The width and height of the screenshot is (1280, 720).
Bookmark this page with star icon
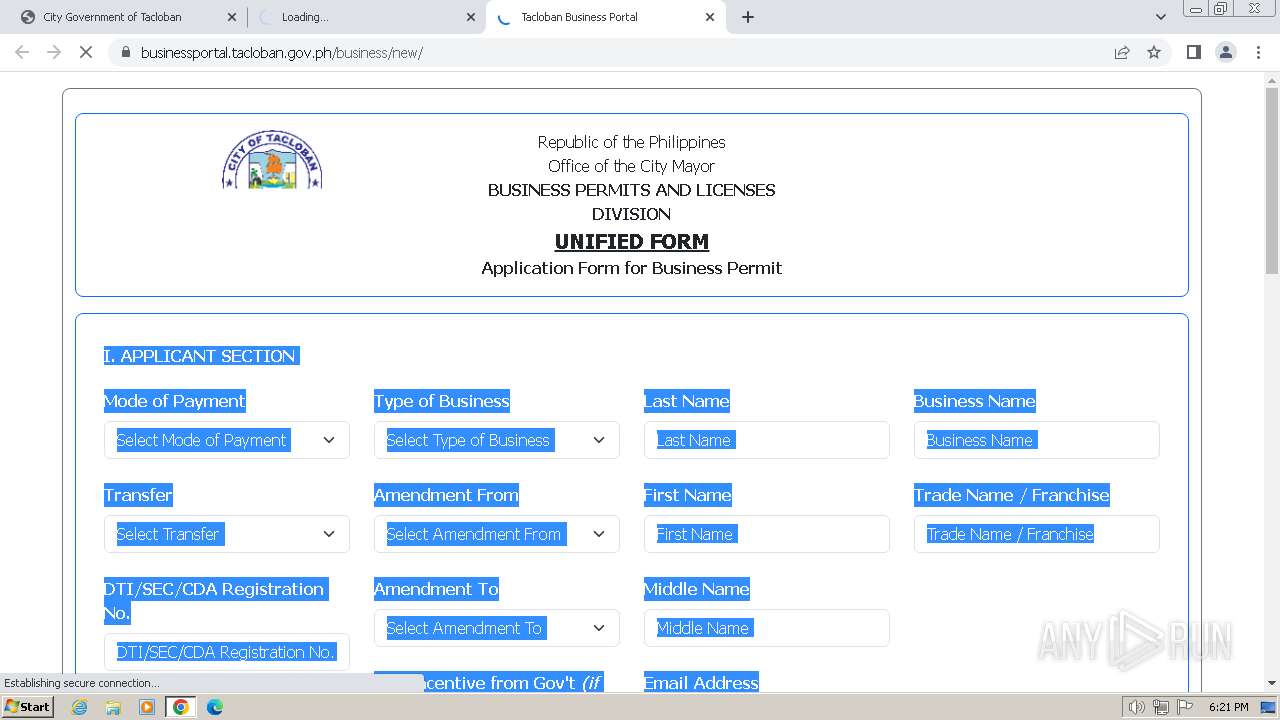1154,52
